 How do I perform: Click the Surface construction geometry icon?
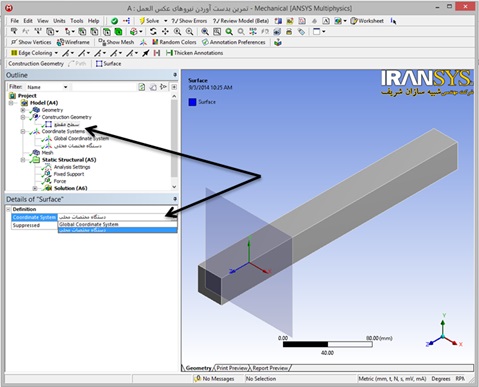coord(99,63)
